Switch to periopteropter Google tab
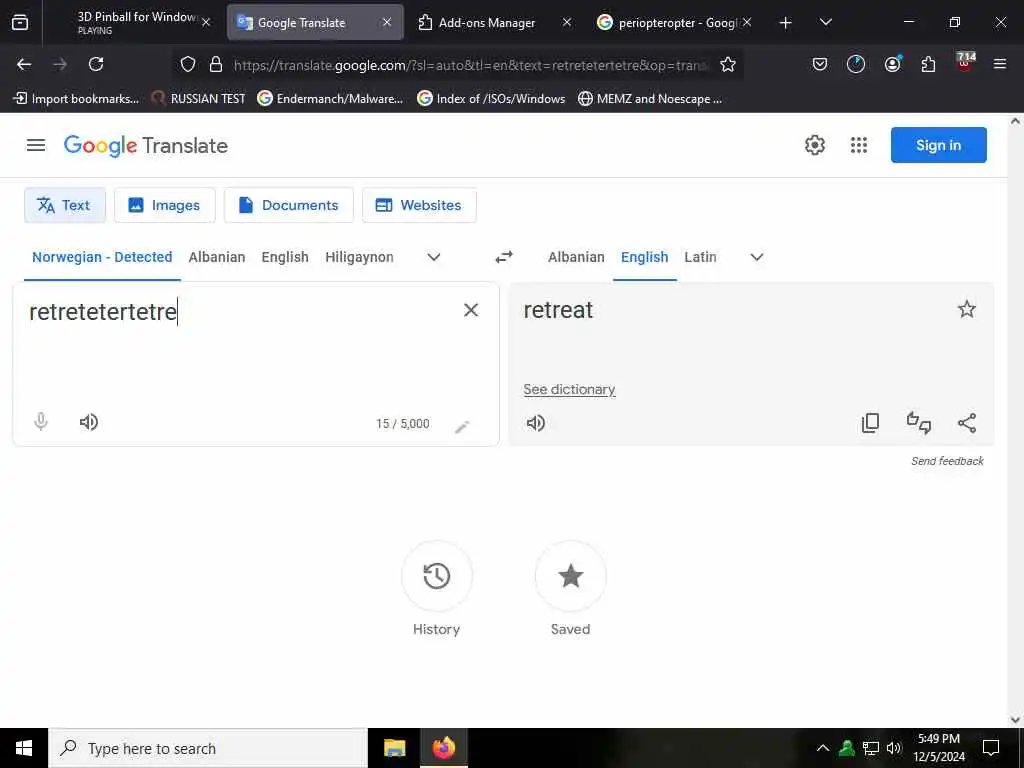 coord(676,22)
